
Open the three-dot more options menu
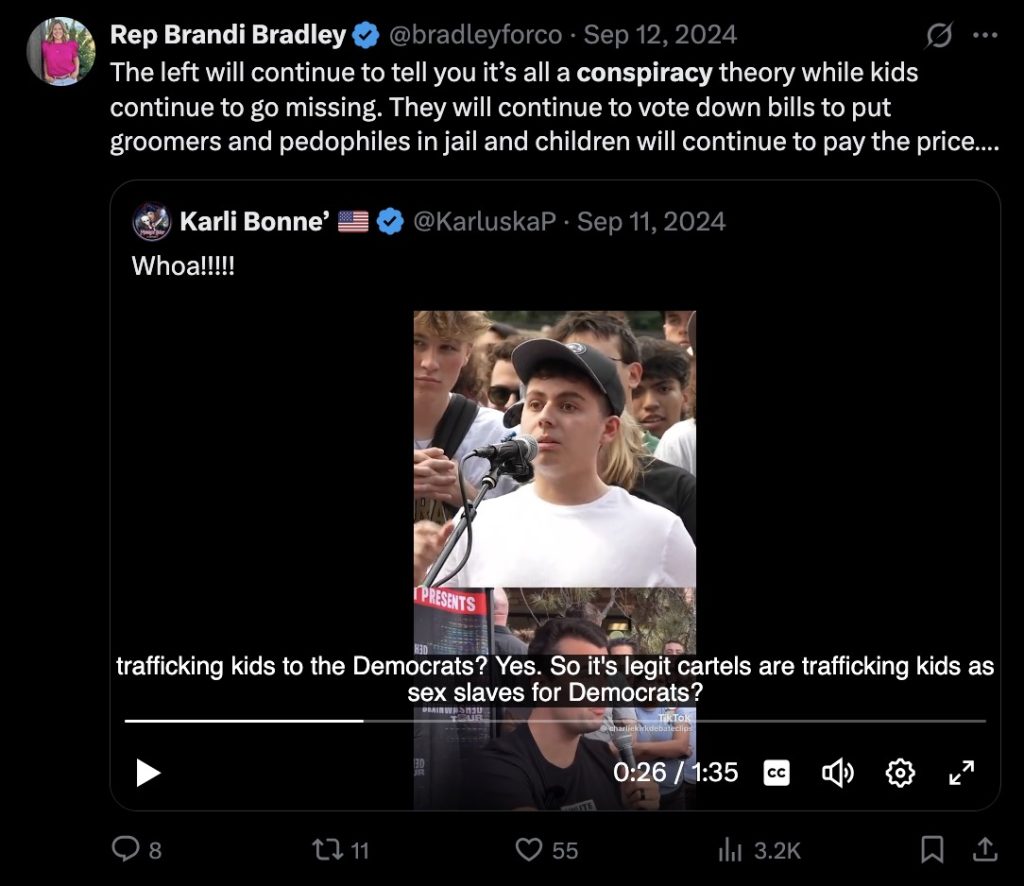(x=985, y=36)
